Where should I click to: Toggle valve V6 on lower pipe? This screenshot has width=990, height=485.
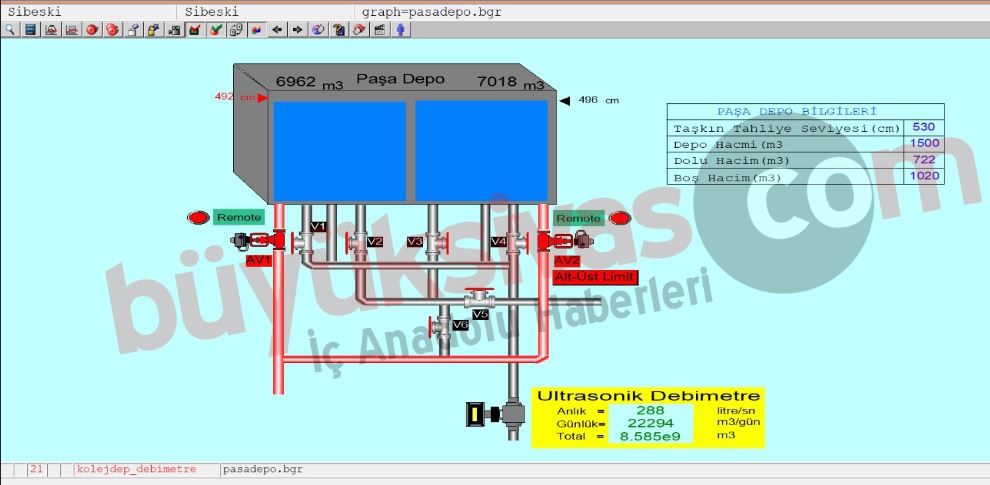(441, 325)
